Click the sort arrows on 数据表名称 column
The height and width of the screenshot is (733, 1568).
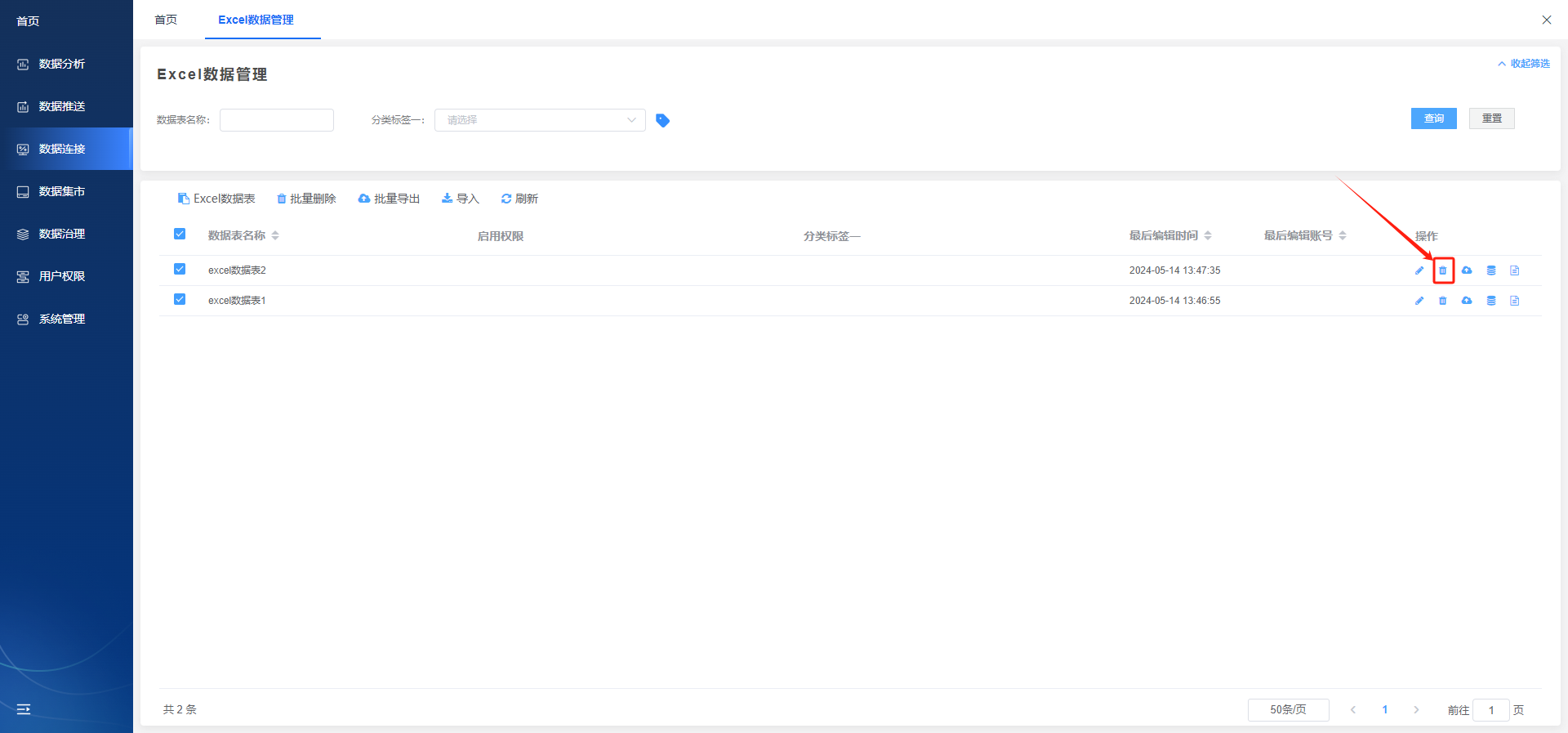275,235
